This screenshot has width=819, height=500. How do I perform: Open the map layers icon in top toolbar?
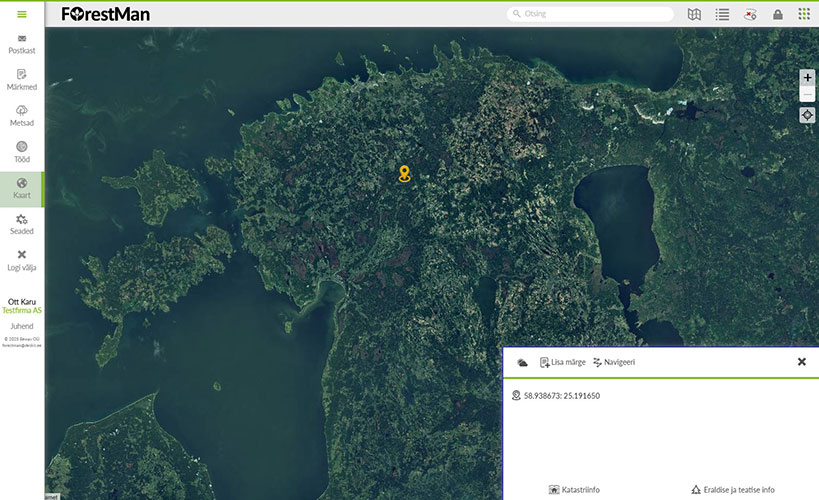[695, 14]
